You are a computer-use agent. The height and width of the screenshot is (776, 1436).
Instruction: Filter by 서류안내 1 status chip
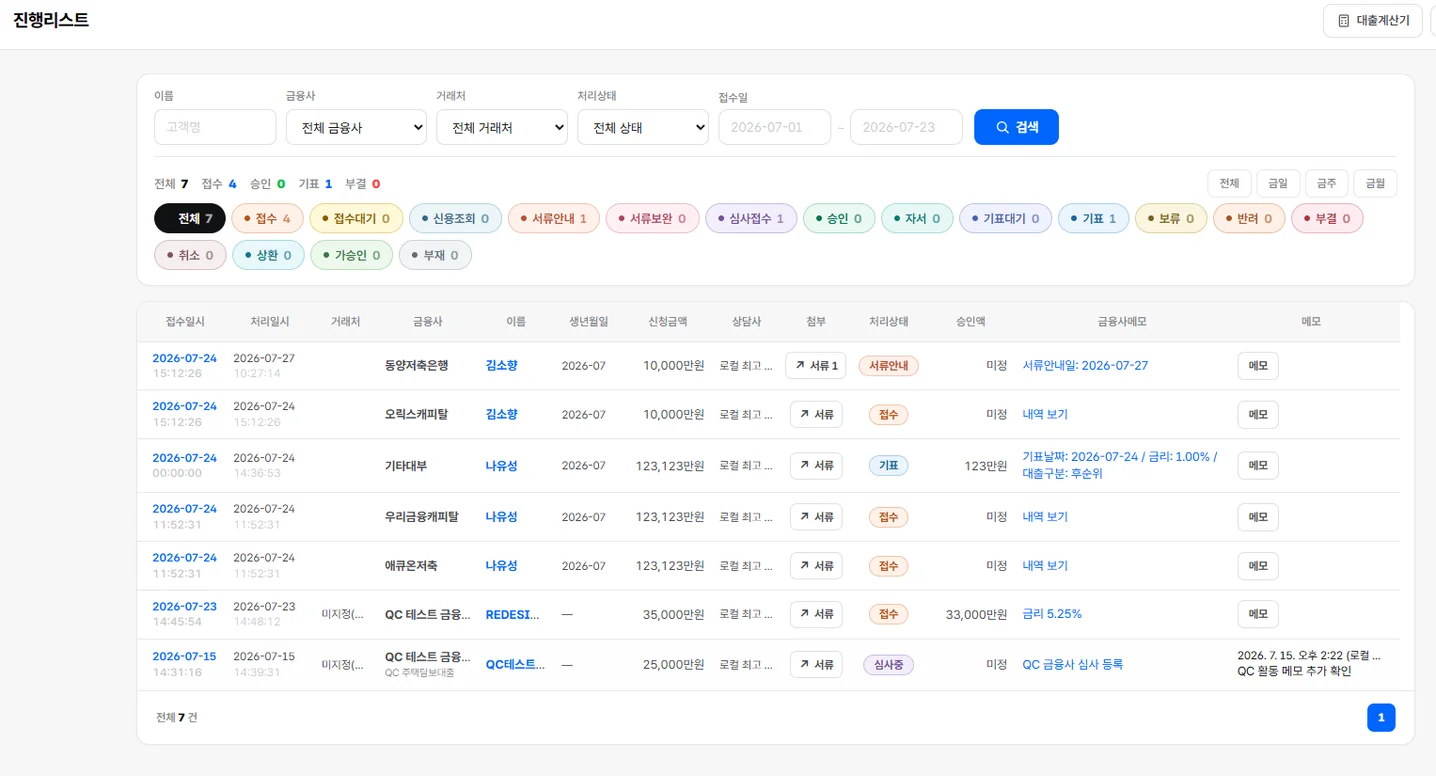[x=554, y=218]
